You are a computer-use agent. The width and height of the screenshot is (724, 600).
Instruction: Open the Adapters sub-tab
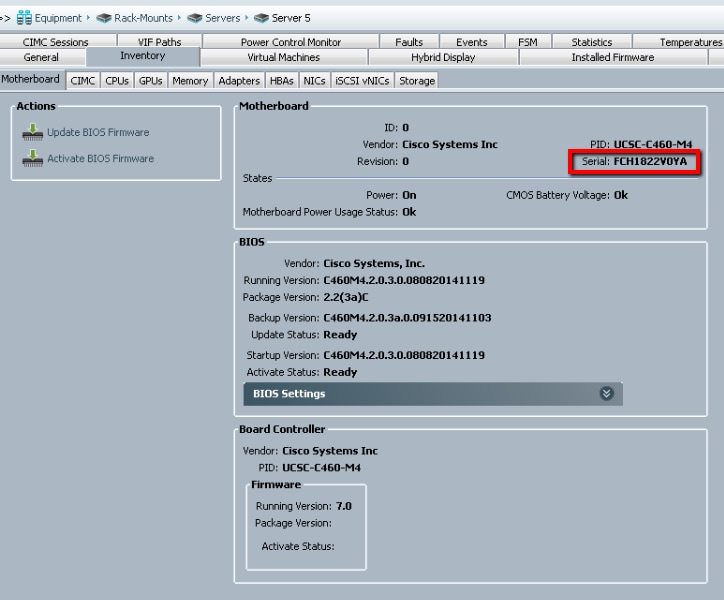239,80
